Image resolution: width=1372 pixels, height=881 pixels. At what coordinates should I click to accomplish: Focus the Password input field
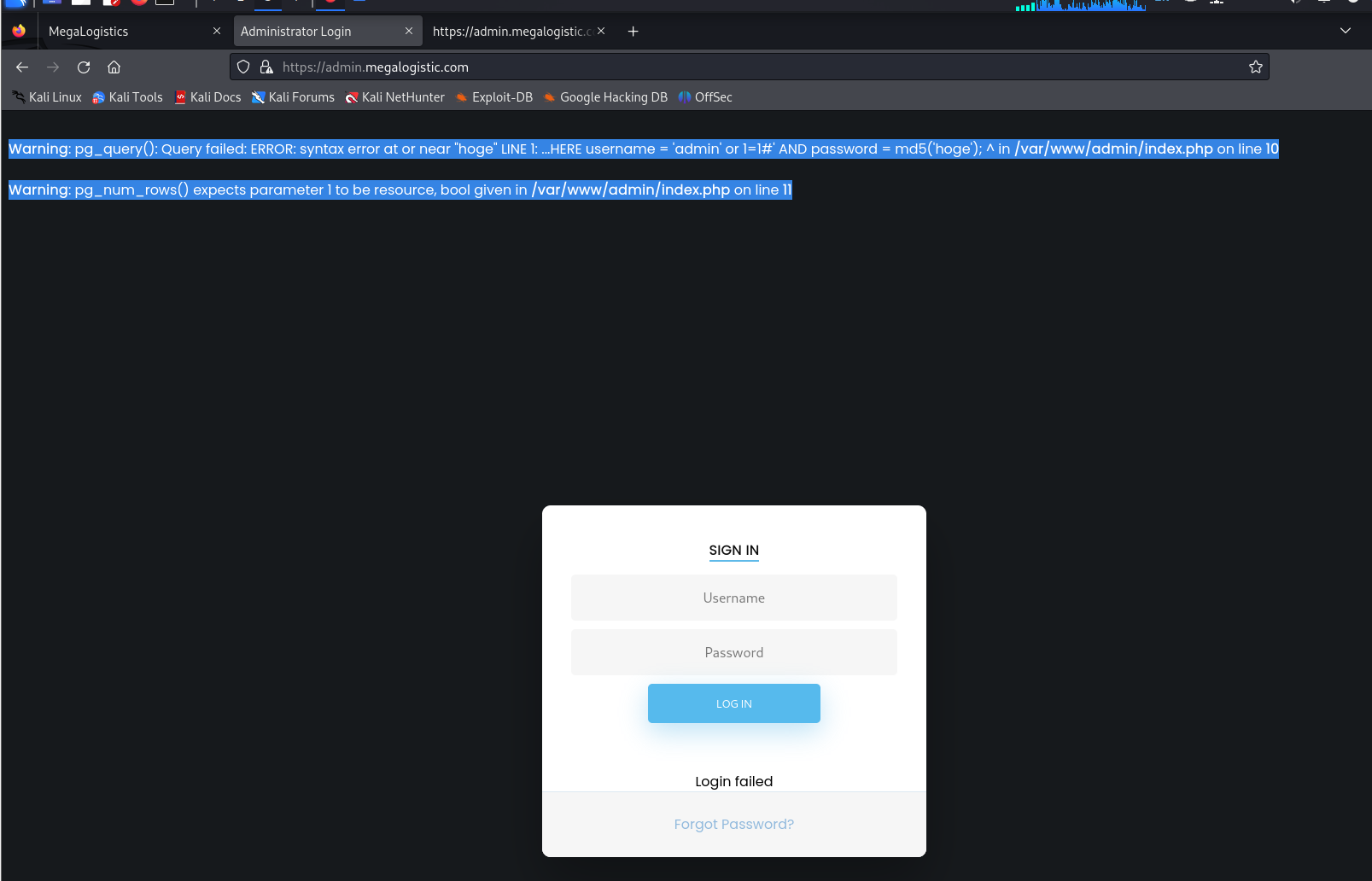click(733, 652)
